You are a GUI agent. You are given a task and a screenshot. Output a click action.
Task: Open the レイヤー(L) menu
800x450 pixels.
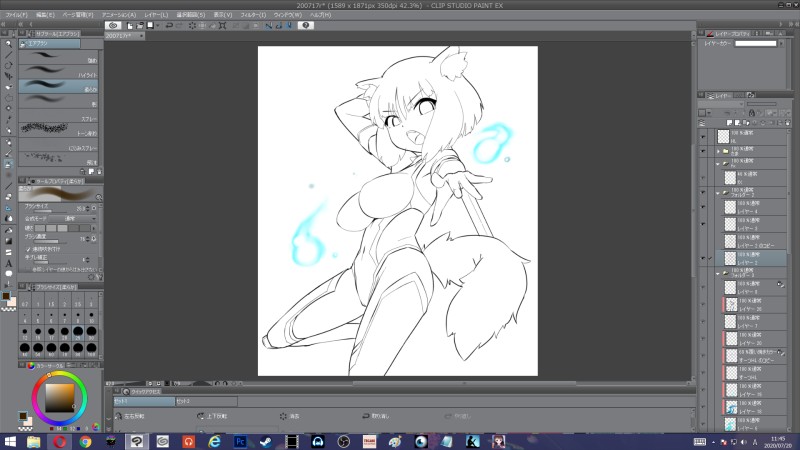pyautogui.click(x=156, y=15)
